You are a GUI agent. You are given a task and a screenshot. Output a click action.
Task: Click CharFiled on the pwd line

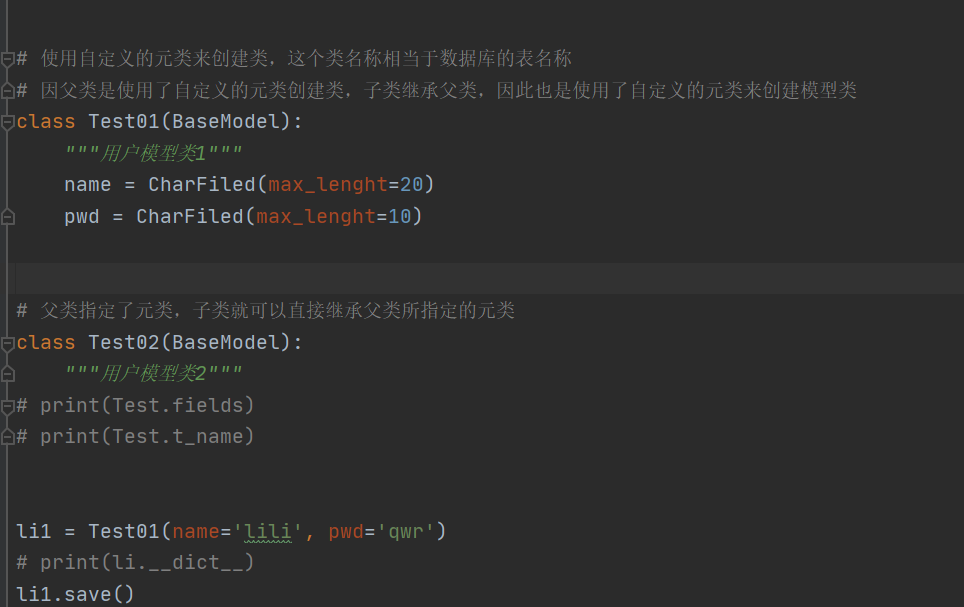(x=189, y=216)
